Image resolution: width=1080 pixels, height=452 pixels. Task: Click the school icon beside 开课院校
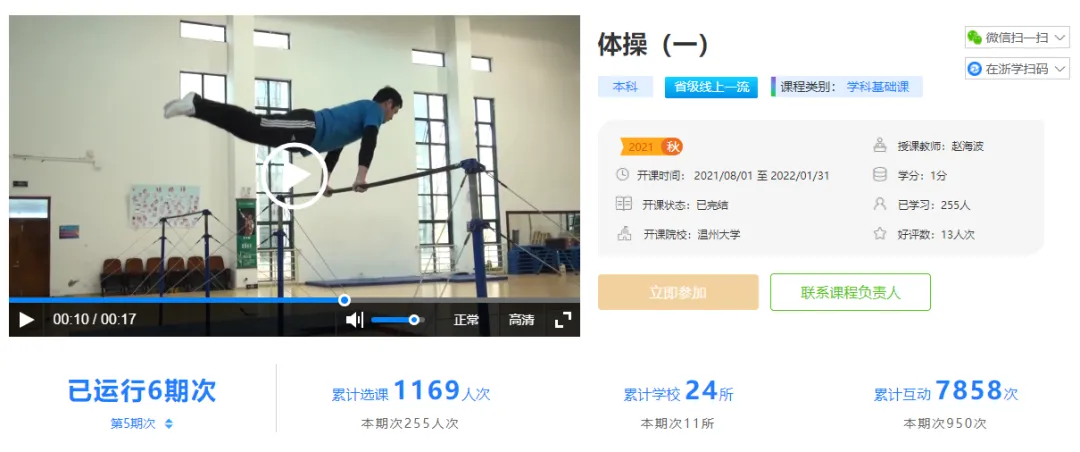623,234
